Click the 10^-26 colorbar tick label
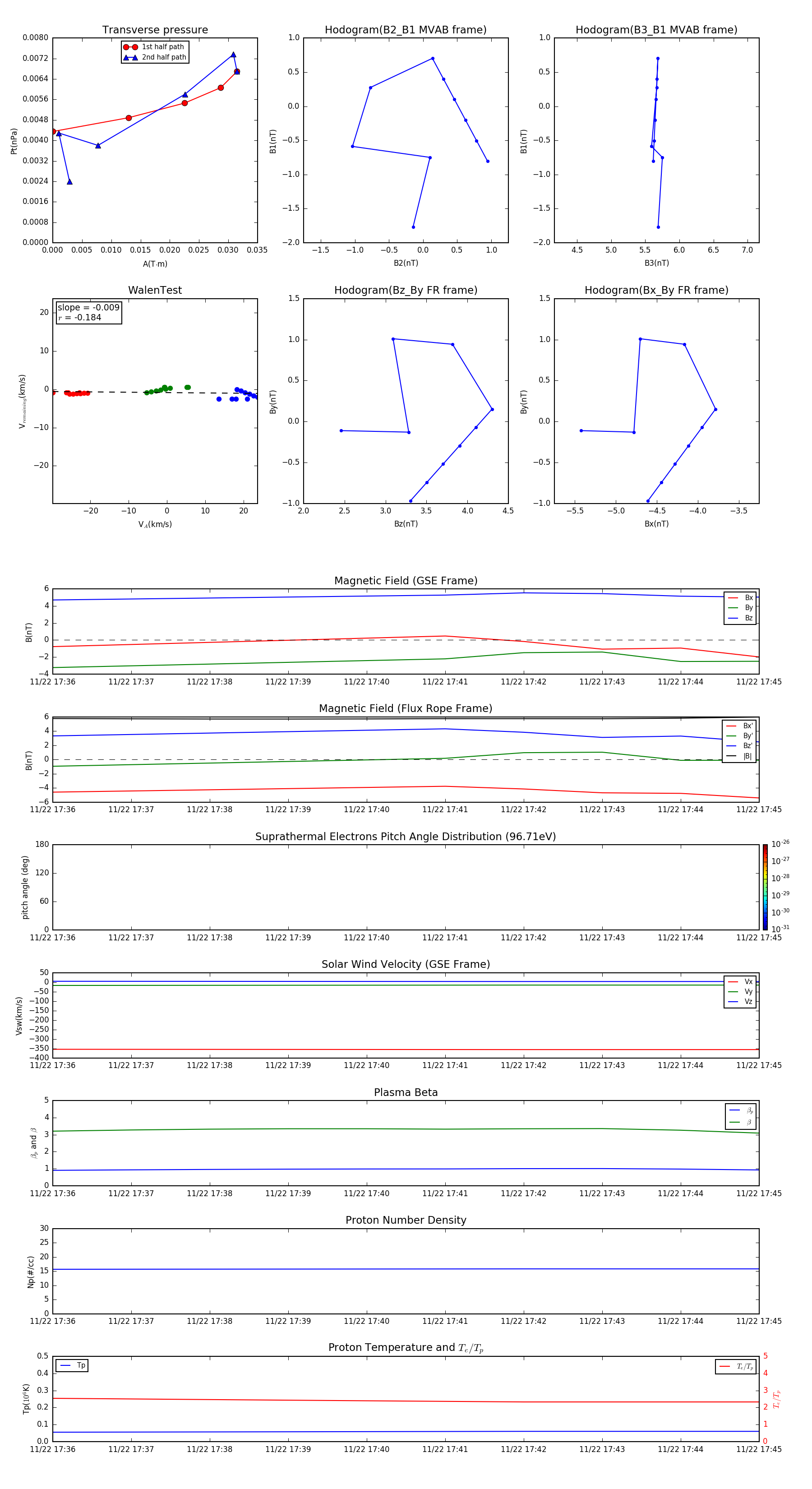The image size is (812, 1489). click(780, 844)
